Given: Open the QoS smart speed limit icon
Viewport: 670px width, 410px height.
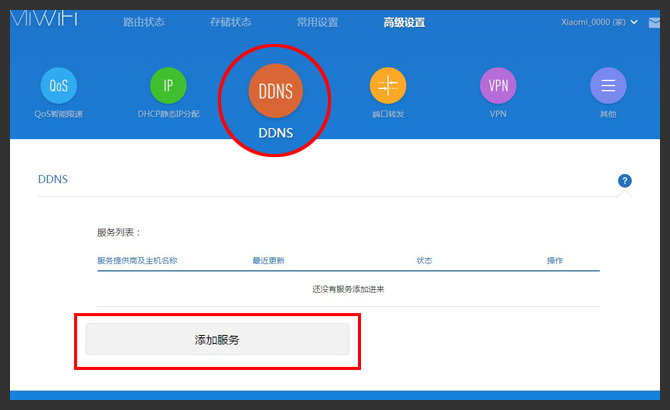Looking at the screenshot, I should tap(59, 85).
